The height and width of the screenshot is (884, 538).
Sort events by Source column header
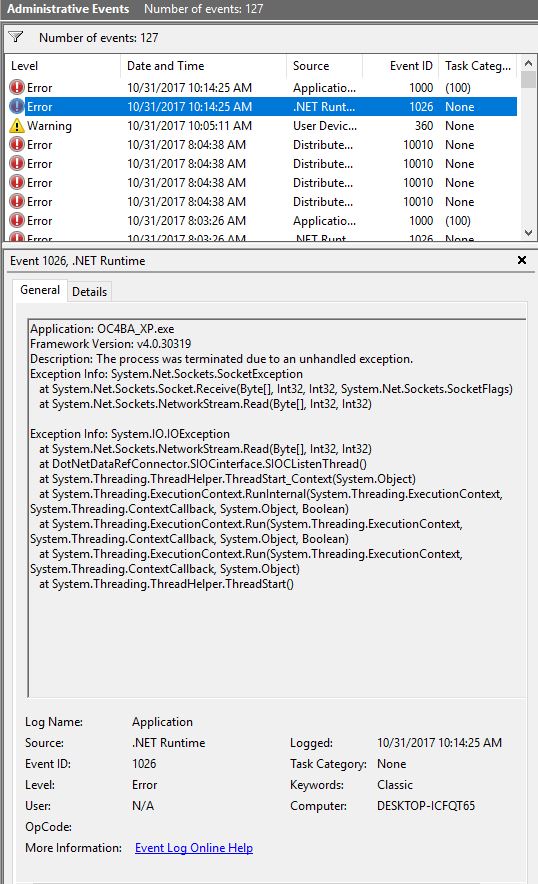pos(324,66)
